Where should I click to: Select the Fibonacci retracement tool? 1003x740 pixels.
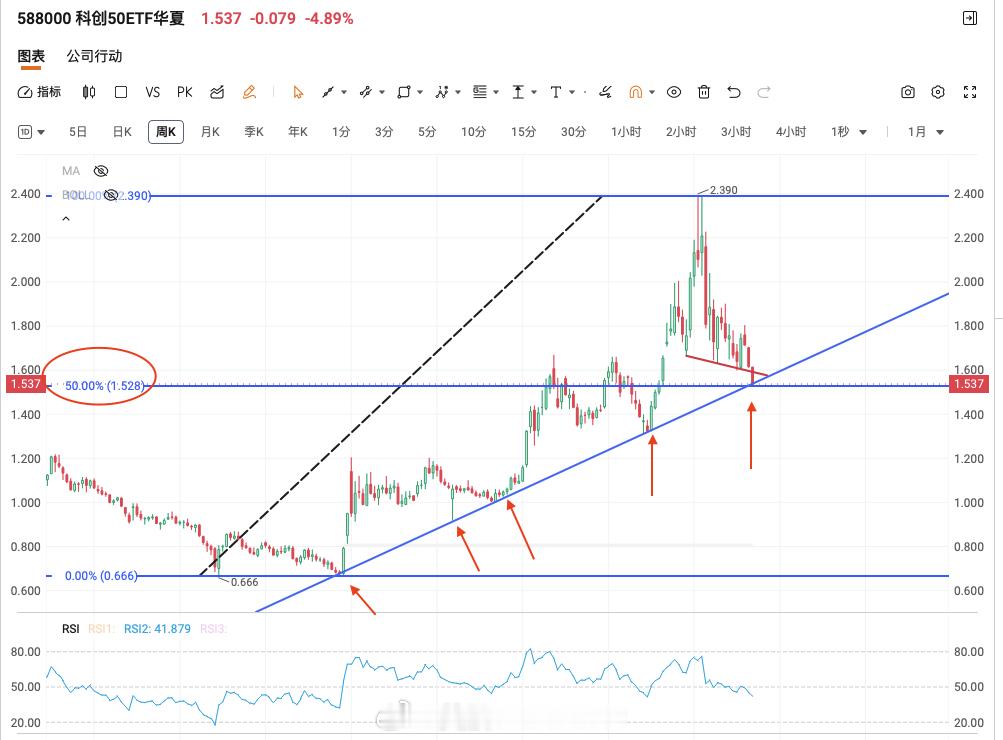480,92
